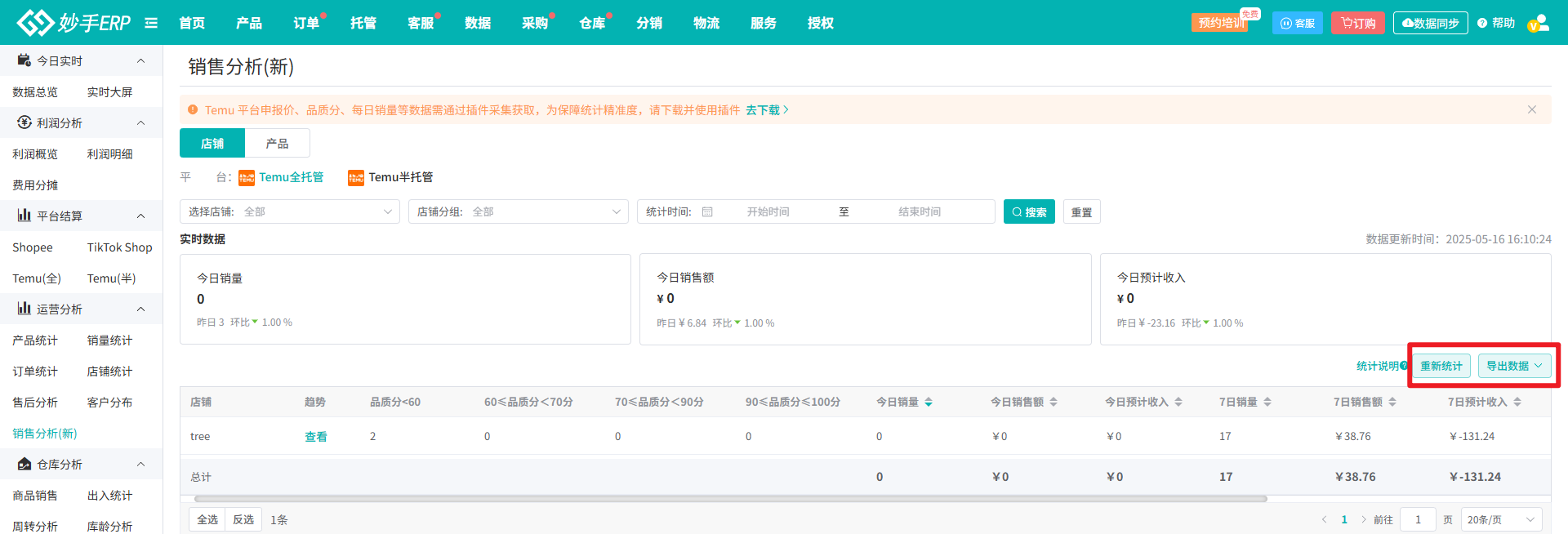Click the 今日实时 sidebar icon
The height and width of the screenshot is (534, 1568).
click(24, 60)
